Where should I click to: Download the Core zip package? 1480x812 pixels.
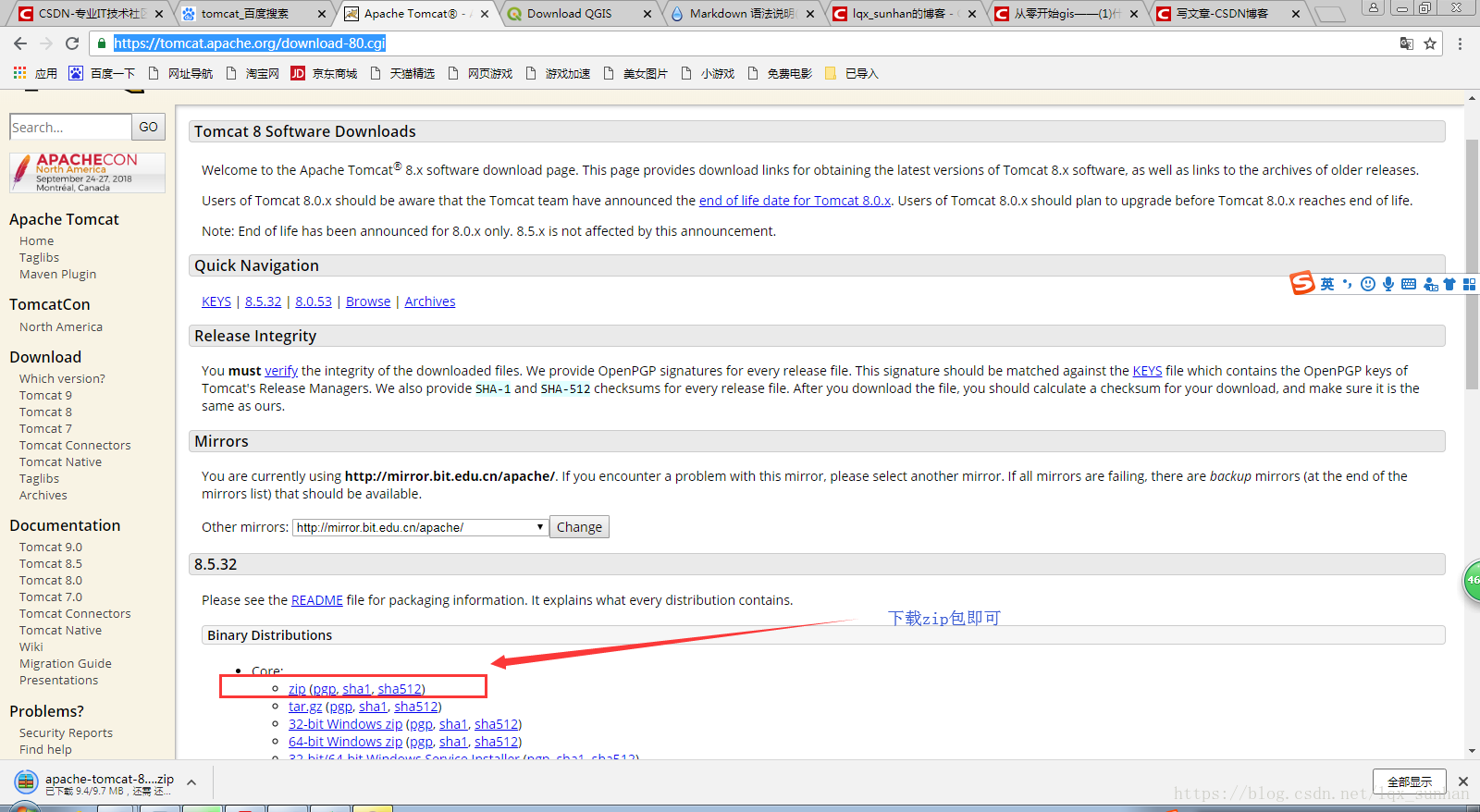[297, 689]
